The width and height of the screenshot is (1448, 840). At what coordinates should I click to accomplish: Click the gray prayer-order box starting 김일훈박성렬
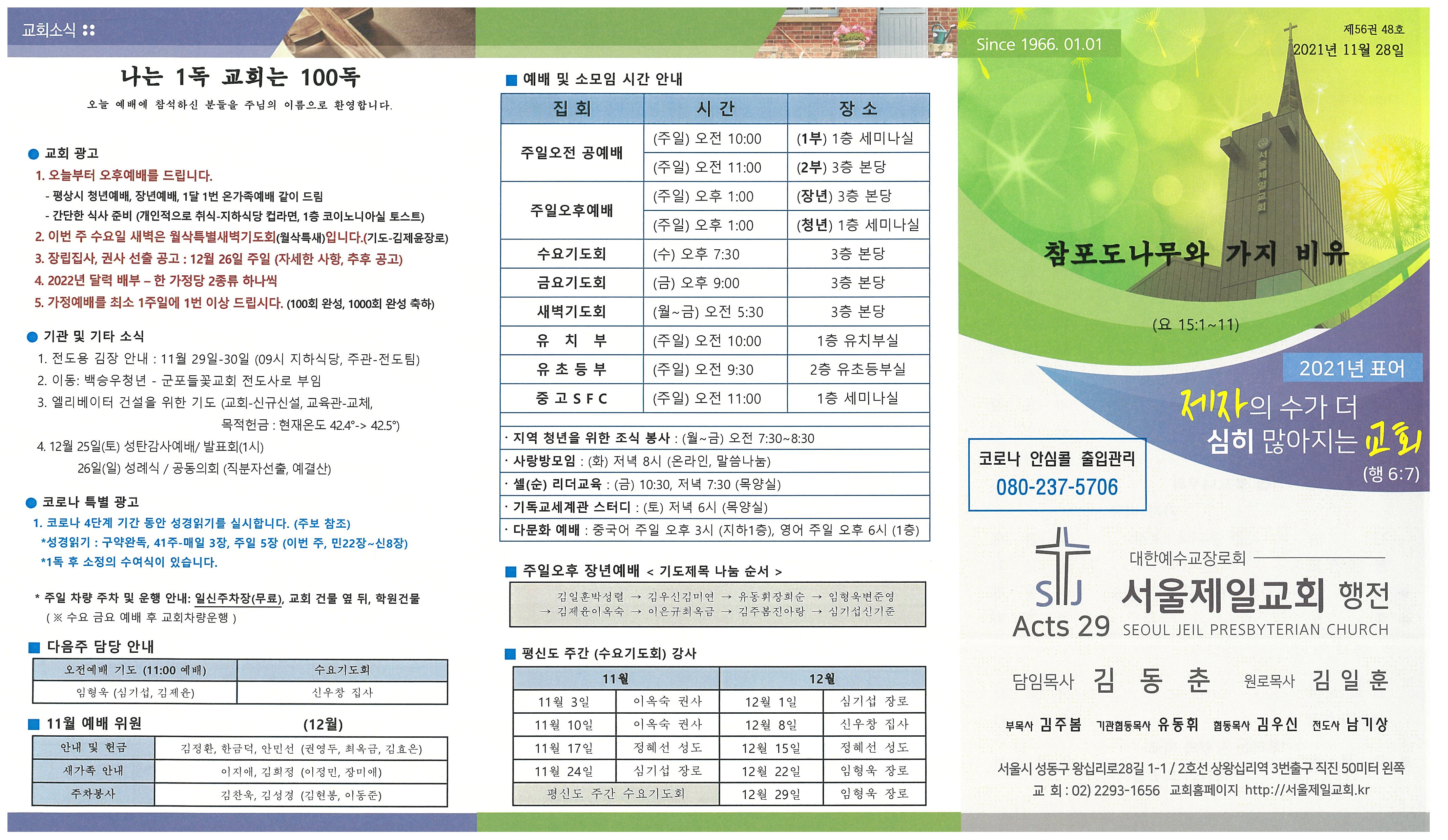click(x=718, y=605)
